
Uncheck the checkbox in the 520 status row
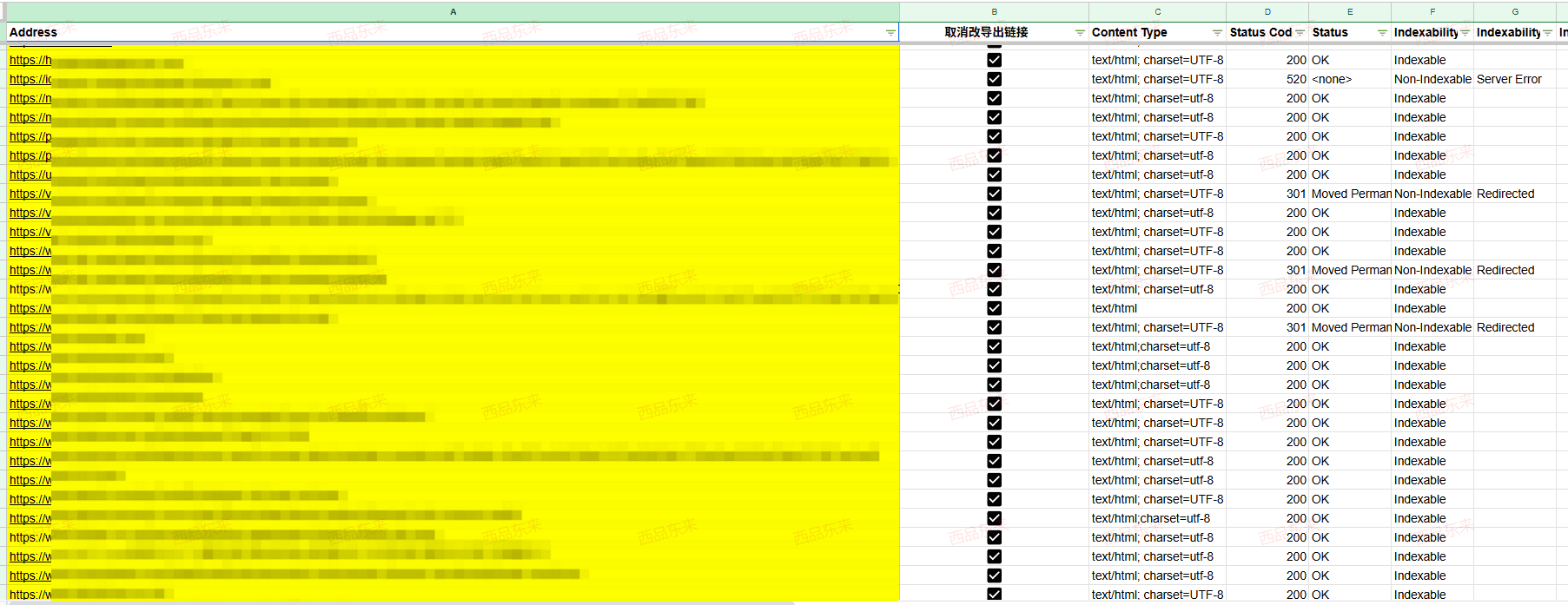point(994,79)
